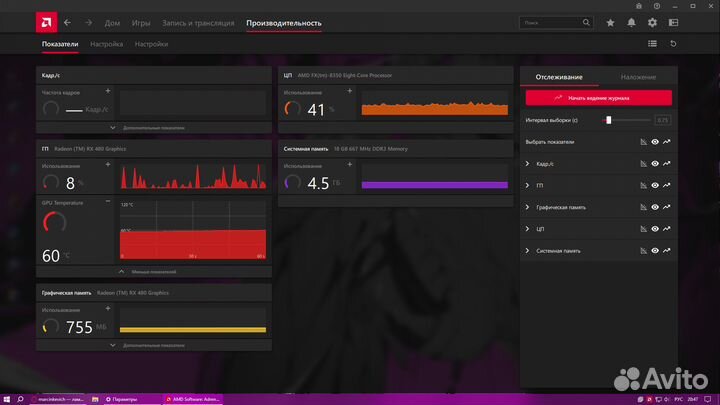Select the Отслеживание tab
Image resolution: width=720 pixels, height=405 pixels.
[559, 77]
